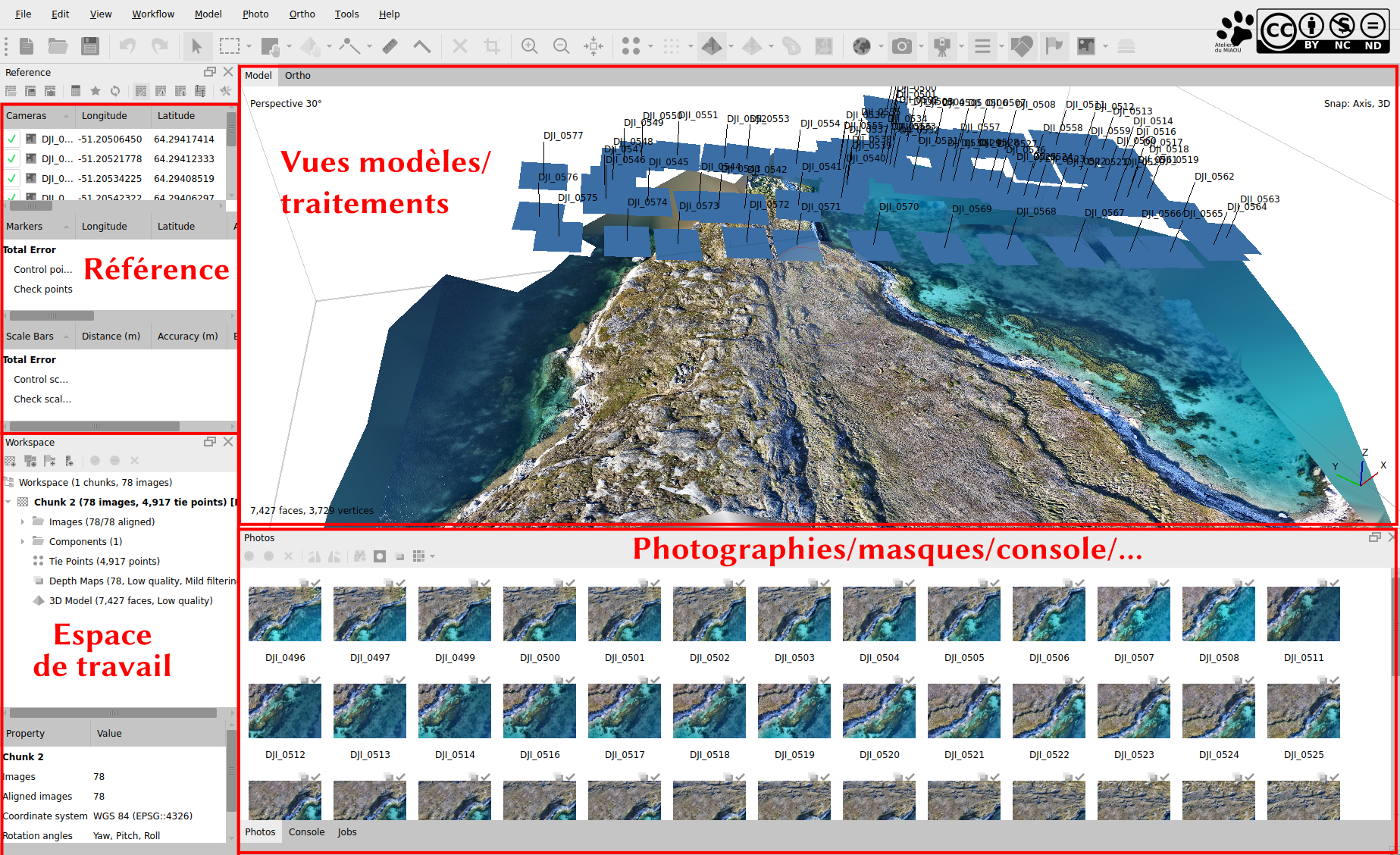This screenshot has width=1400, height=855.
Task: Toggle the second camera row checkbox
Action: (x=12, y=159)
